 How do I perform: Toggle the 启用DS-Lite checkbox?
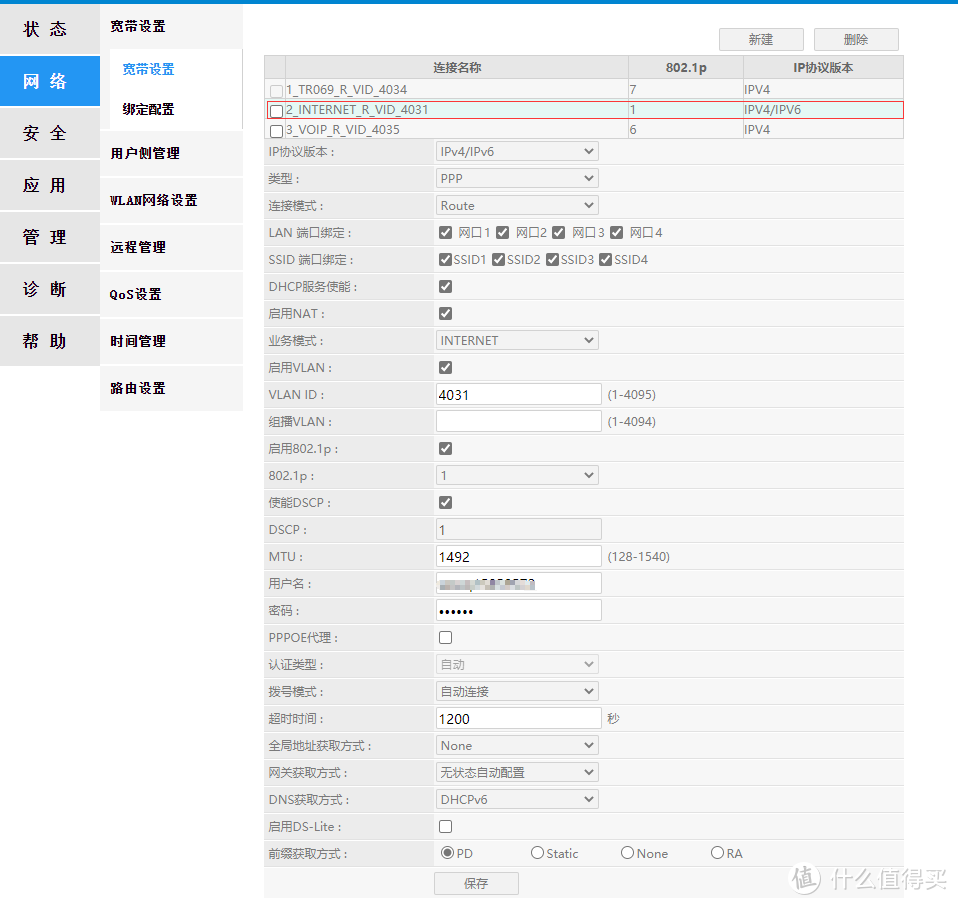pyautogui.click(x=445, y=827)
